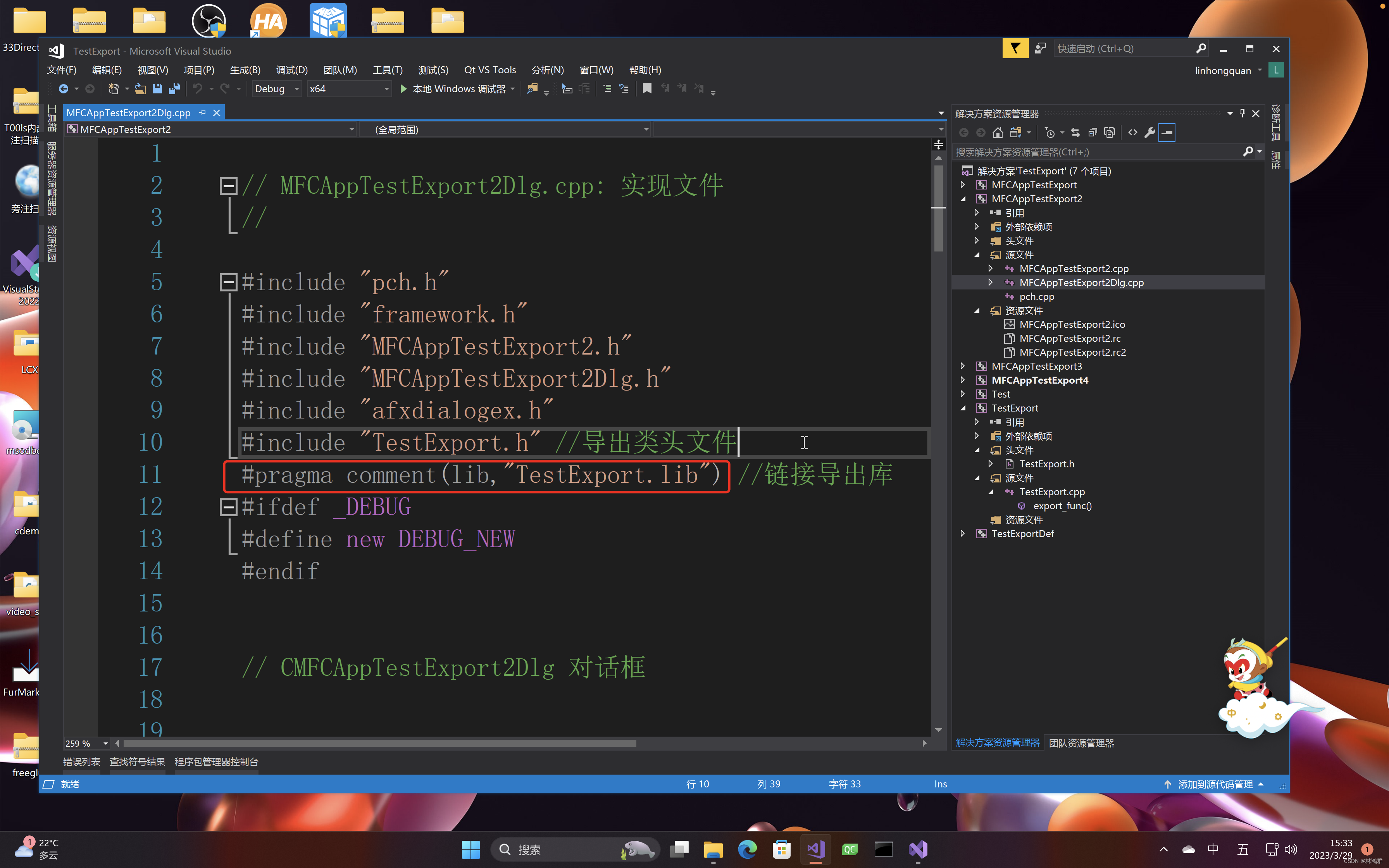The width and height of the screenshot is (1389, 868).
Task: Select export_func() in Solution Explorer
Action: 1062,506
